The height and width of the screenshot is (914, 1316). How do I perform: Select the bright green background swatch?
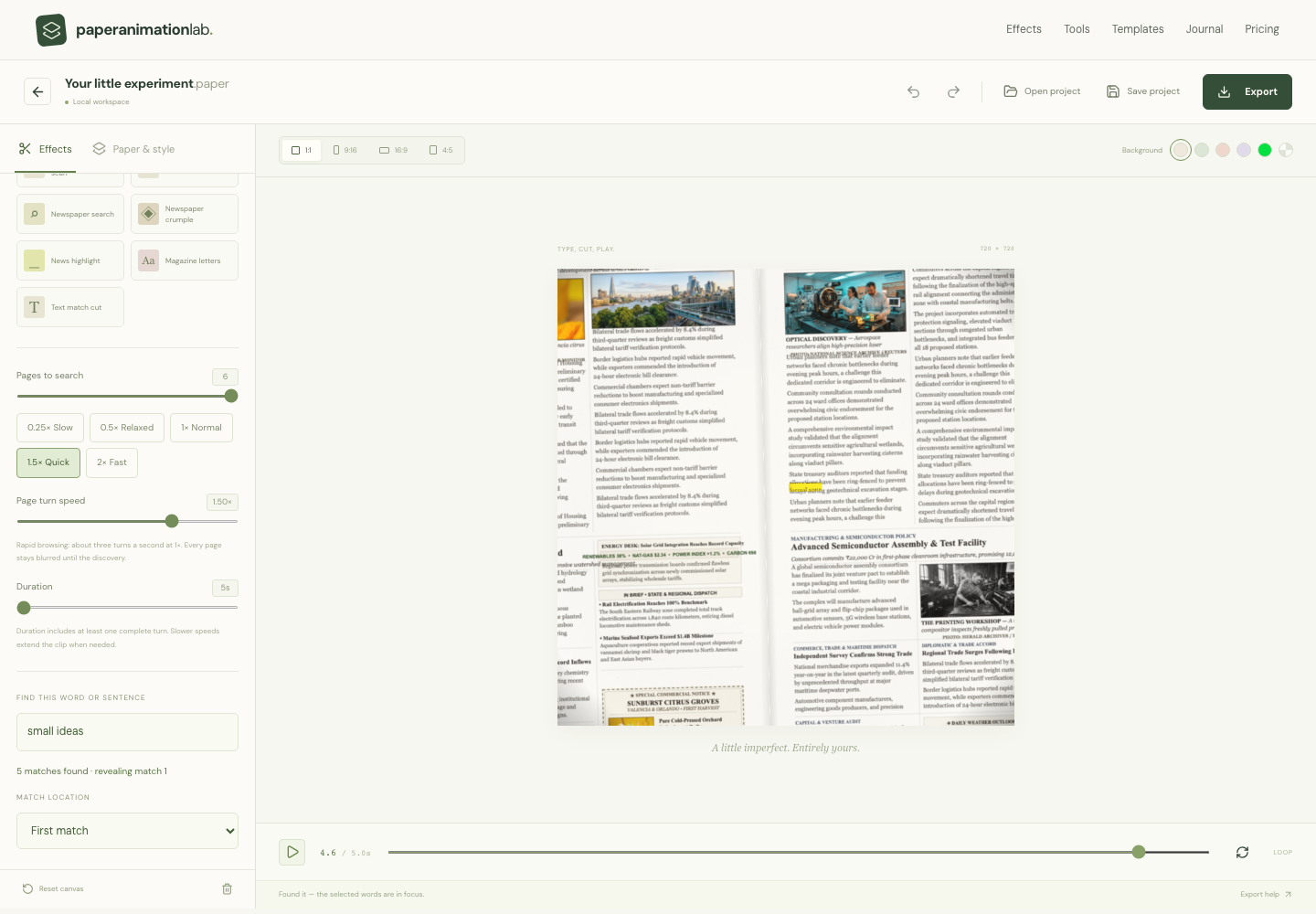click(x=1265, y=150)
